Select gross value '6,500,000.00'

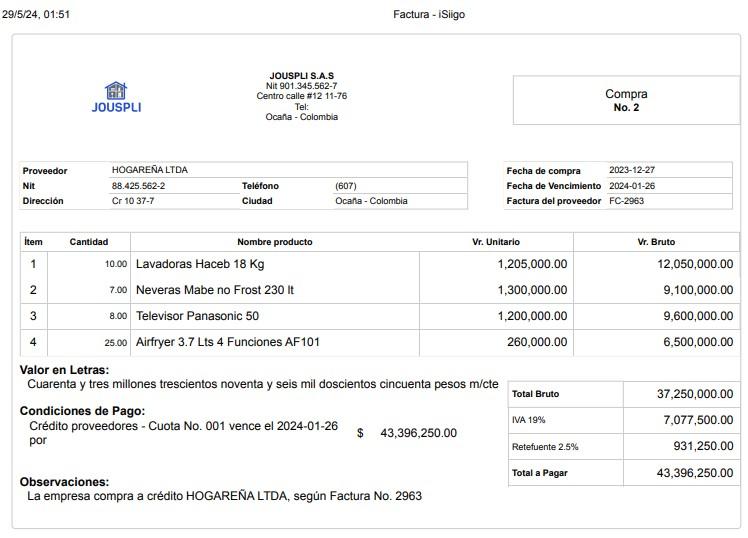coord(698,341)
